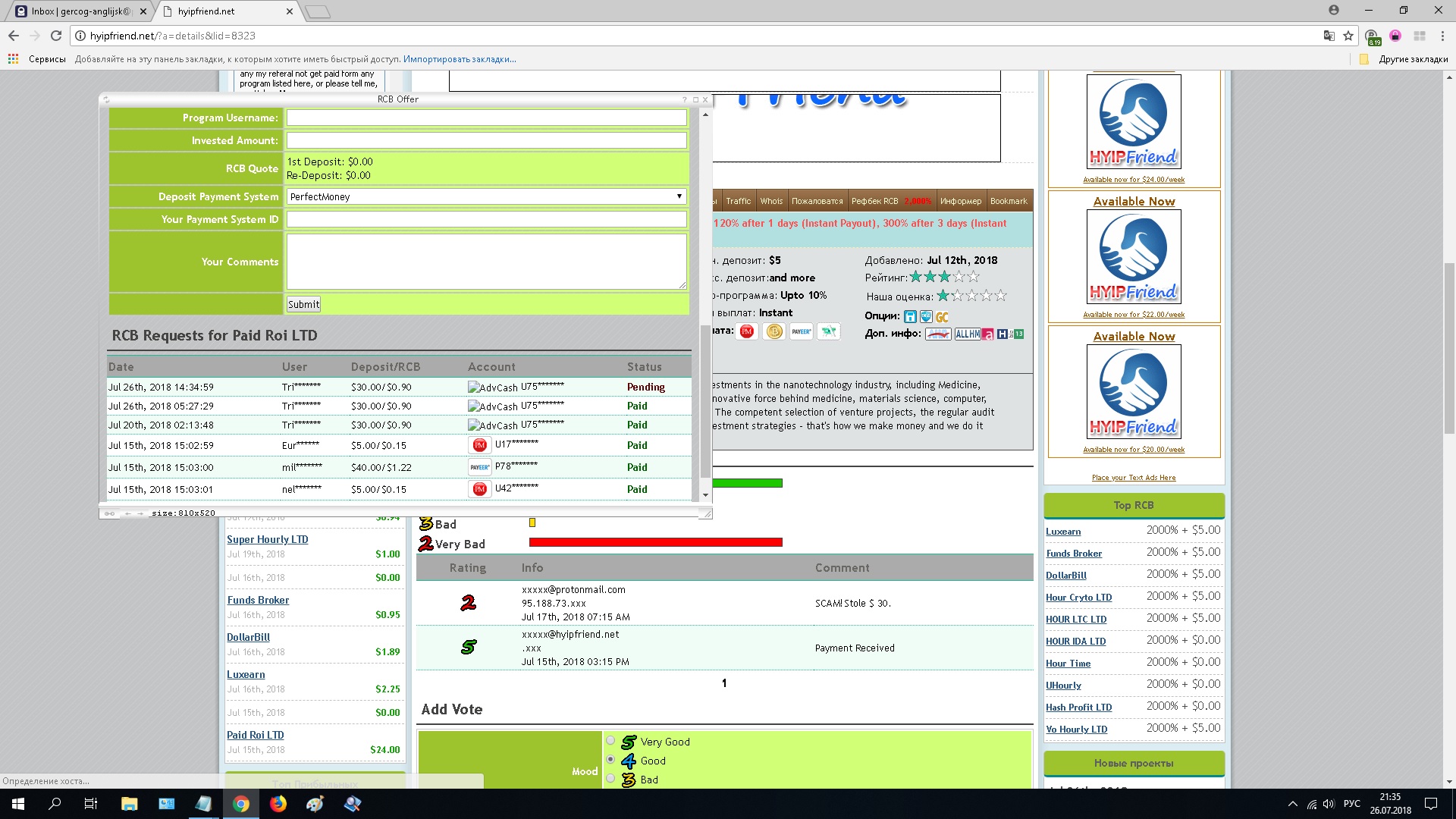Click the GC options icon
The height and width of the screenshot is (819, 1456).
942,317
